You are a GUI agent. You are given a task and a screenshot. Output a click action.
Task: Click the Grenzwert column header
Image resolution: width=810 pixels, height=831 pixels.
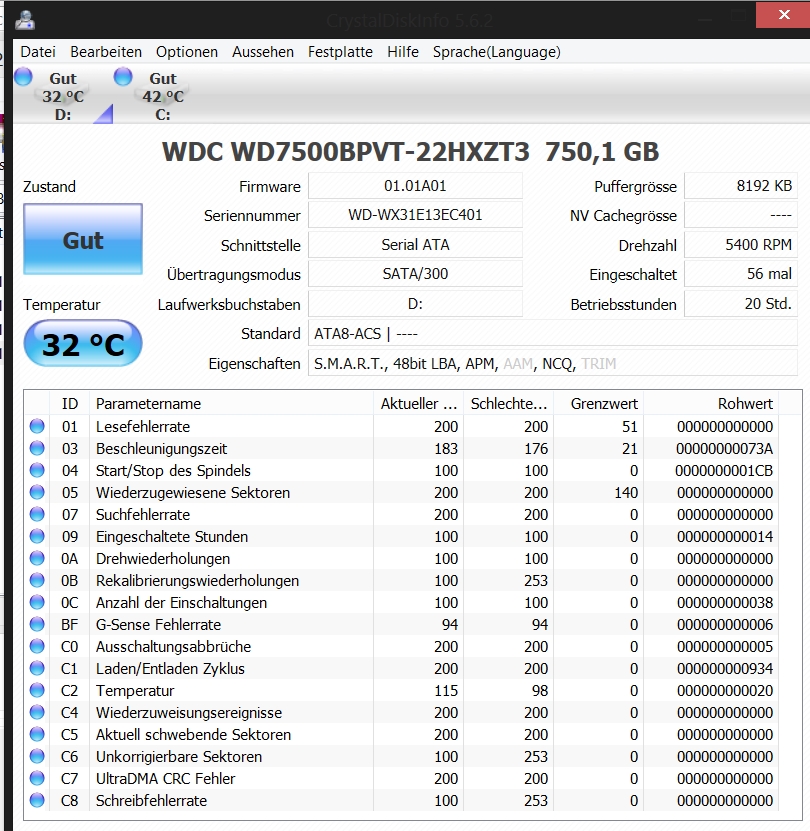tap(599, 404)
